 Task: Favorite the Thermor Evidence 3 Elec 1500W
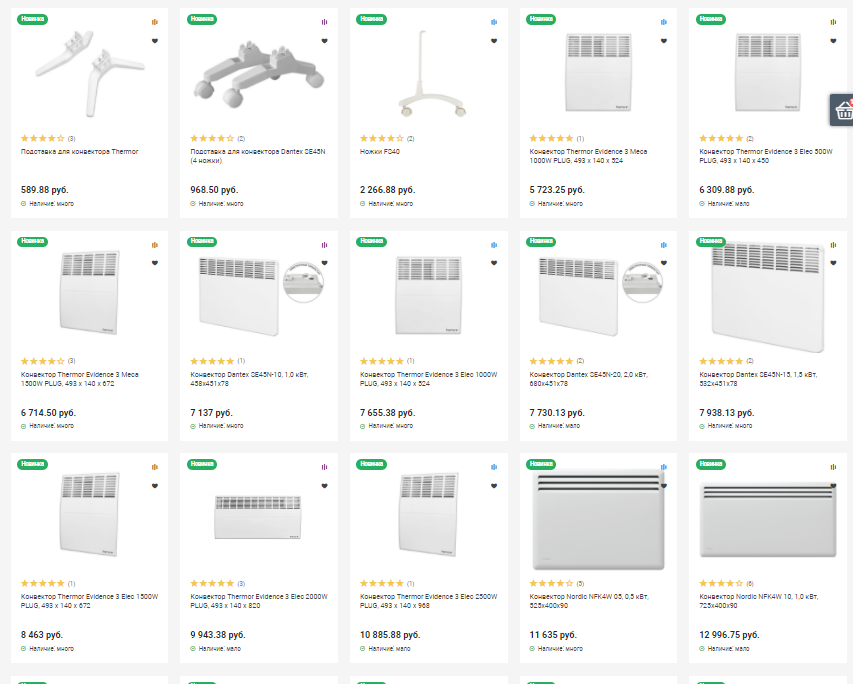[x=154, y=486]
